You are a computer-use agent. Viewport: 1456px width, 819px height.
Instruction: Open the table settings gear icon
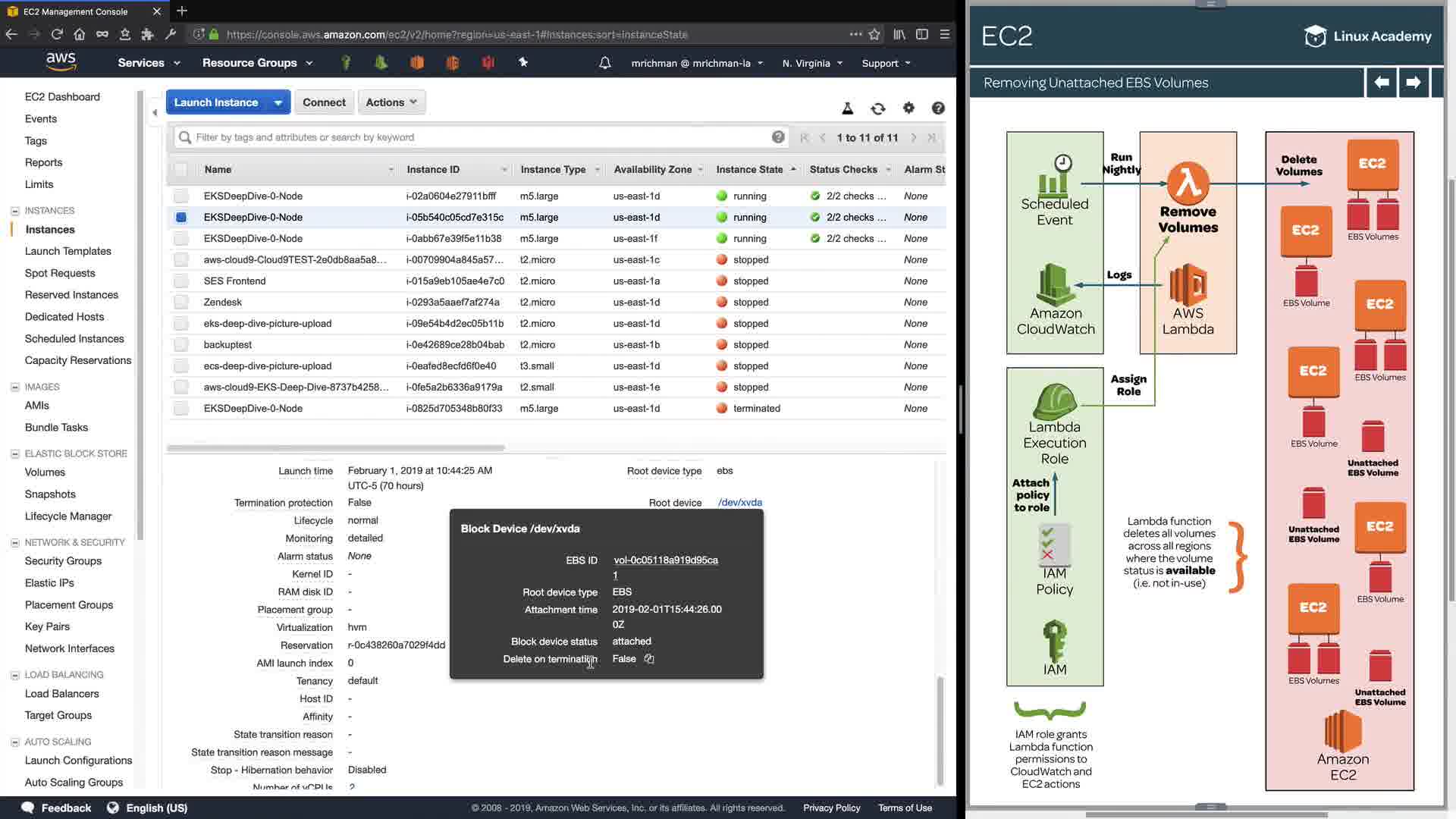908,108
